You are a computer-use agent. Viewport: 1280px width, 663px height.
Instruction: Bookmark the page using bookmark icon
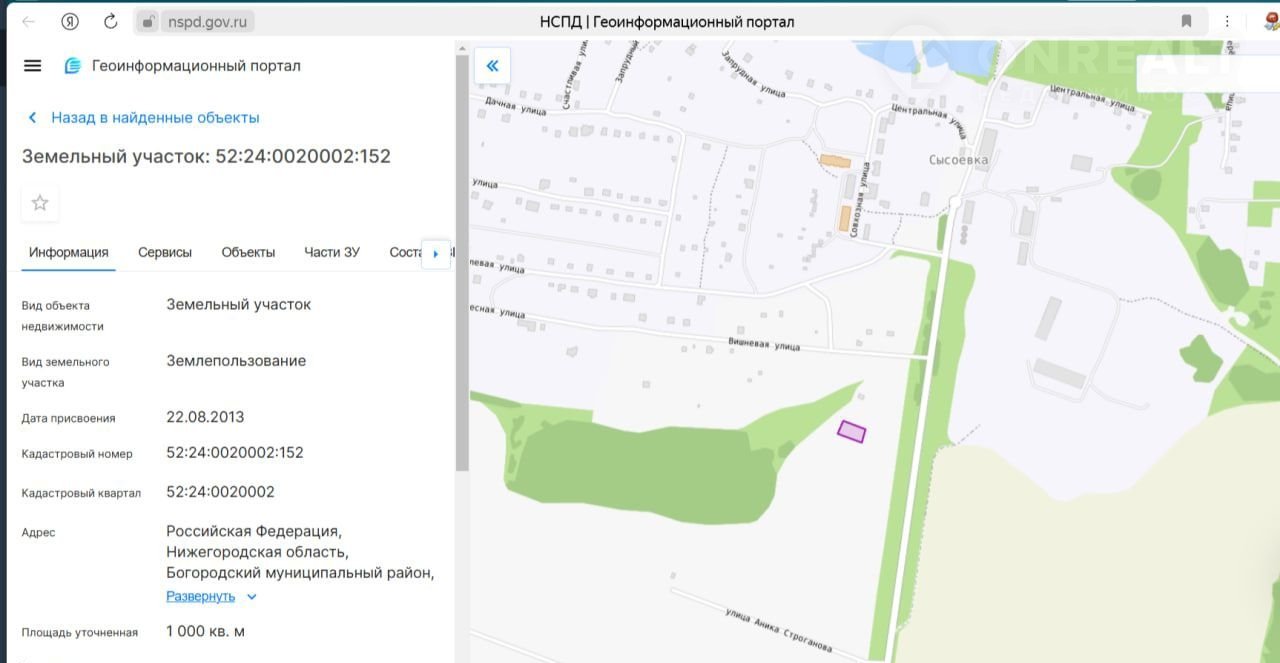pos(1186,21)
